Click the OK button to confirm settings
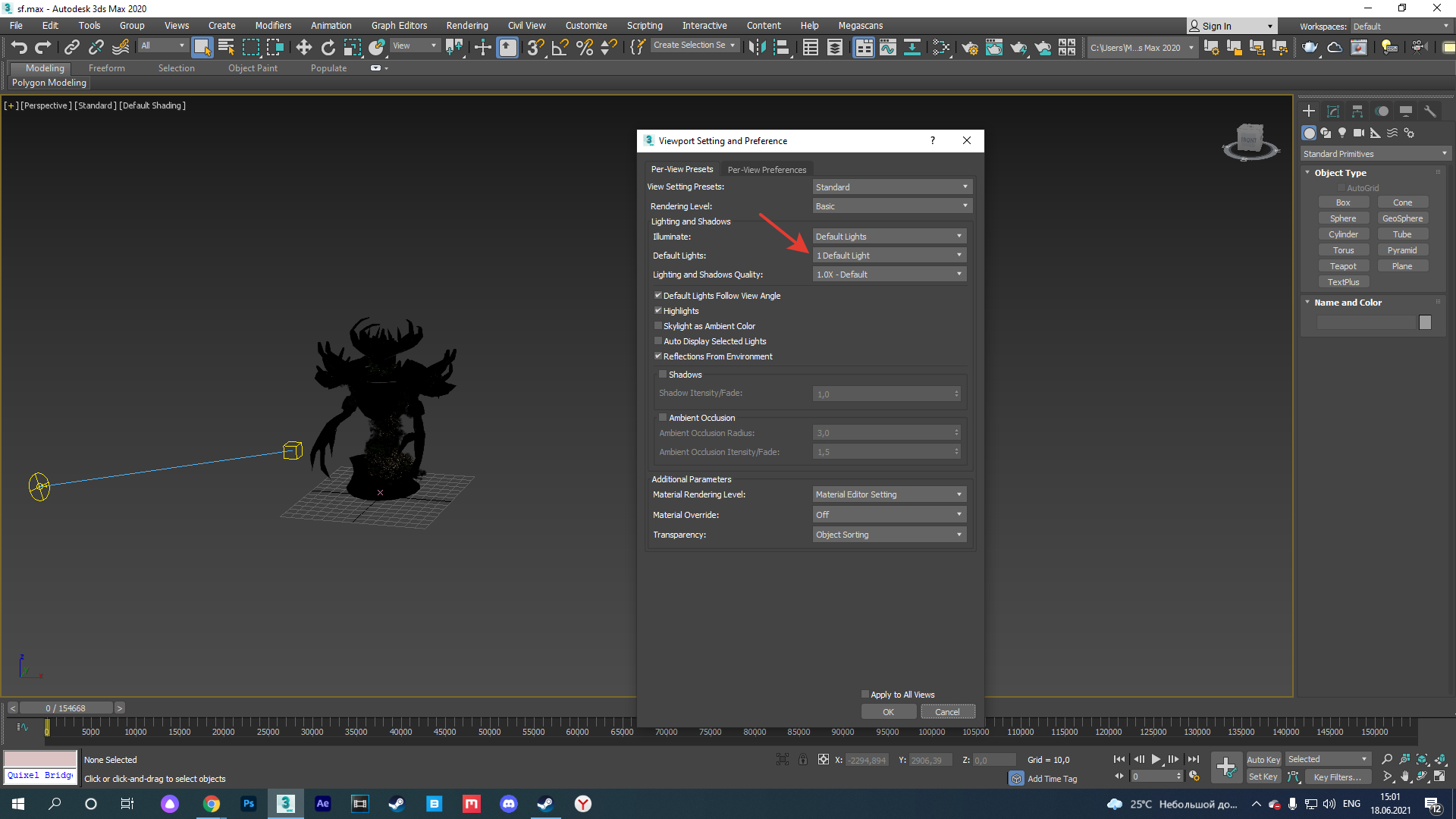1456x819 pixels. pos(887,711)
